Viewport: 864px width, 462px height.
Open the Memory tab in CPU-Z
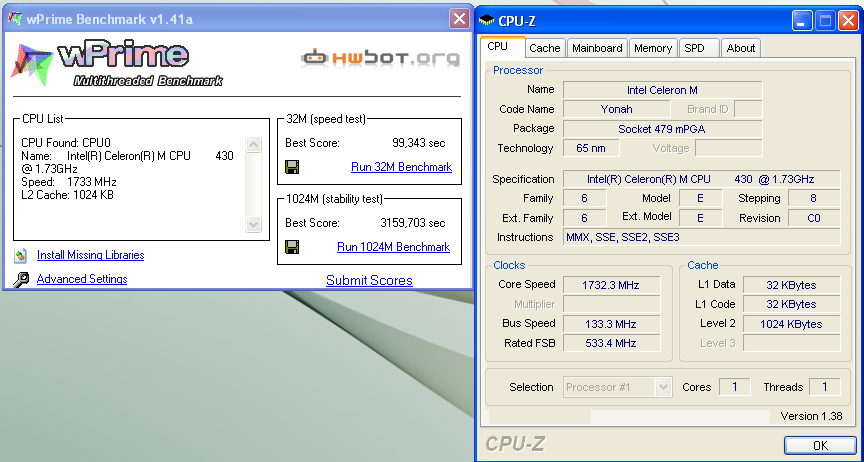pos(652,48)
